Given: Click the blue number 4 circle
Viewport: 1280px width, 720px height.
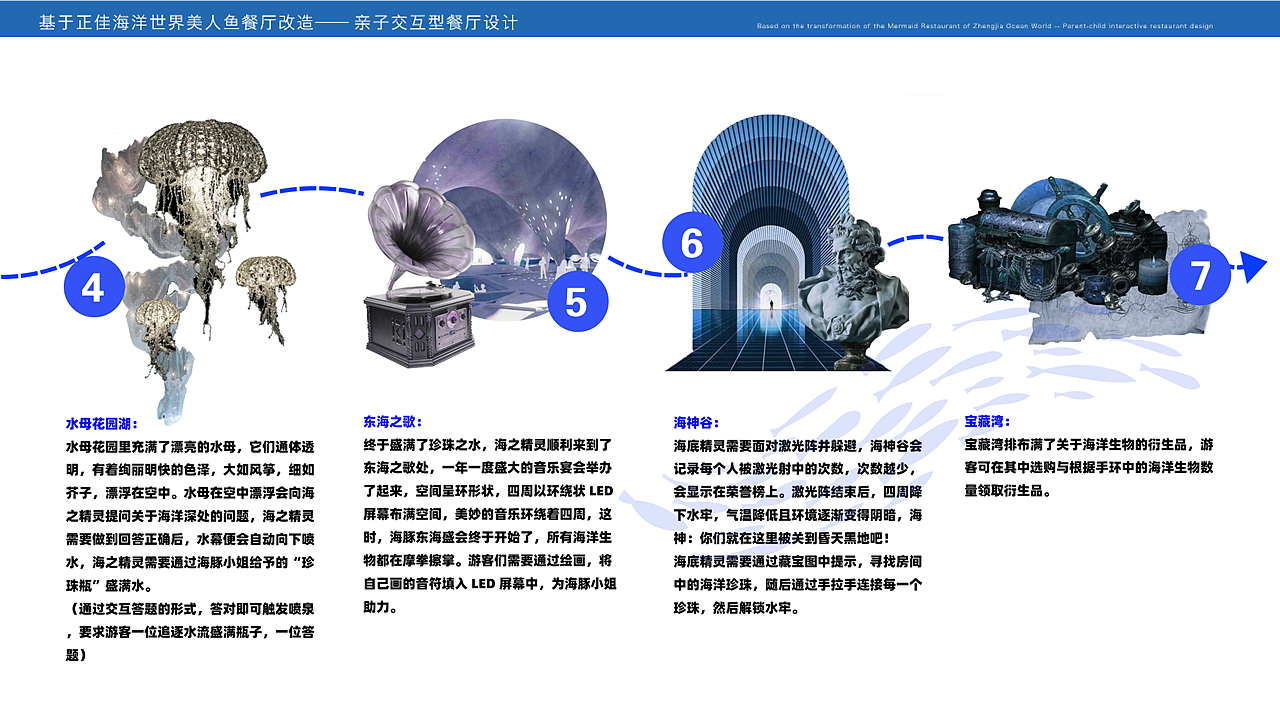Looking at the screenshot, I should coord(93,288).
